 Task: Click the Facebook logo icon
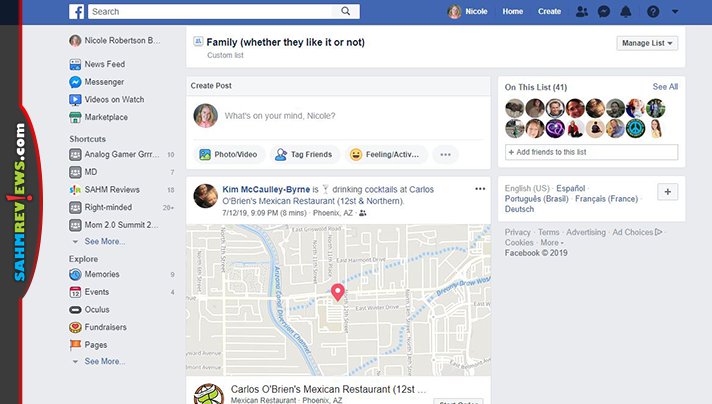pyautogui.click(x=76, y=11)
